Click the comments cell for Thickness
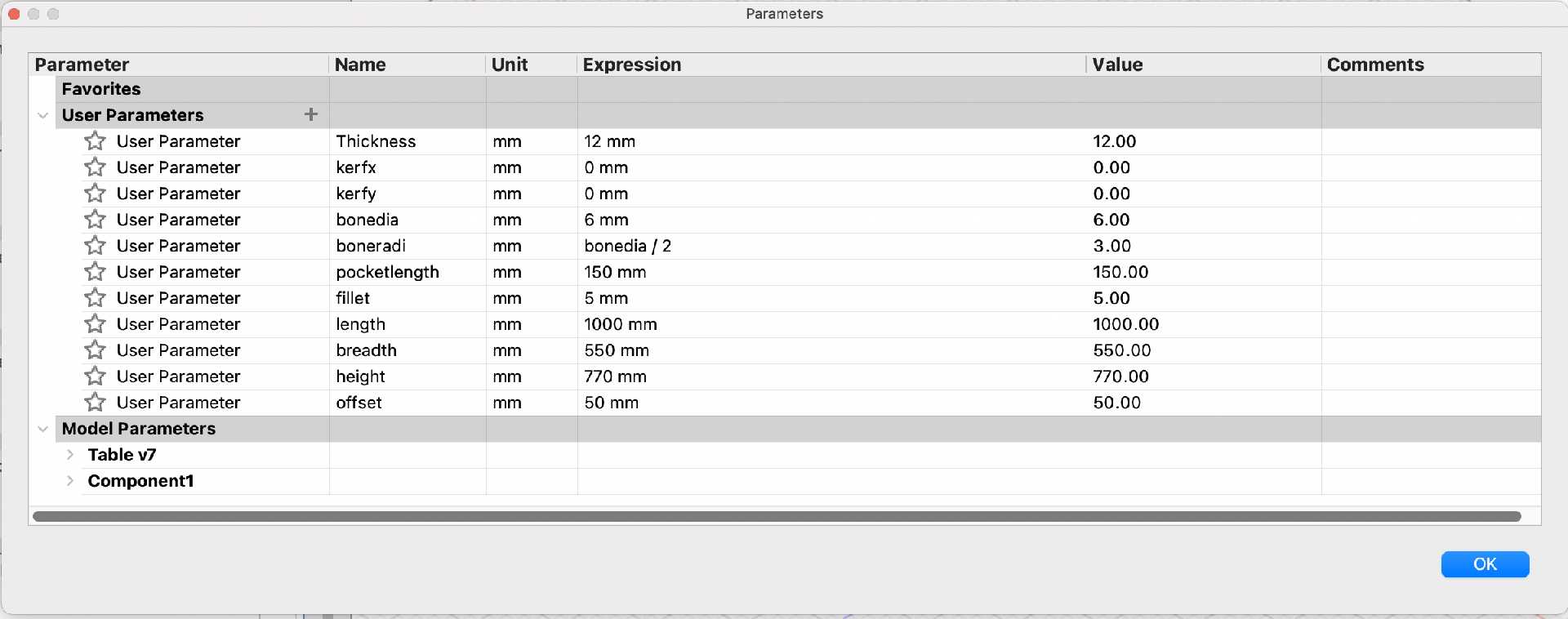Screen dimensions: 1568x619 pyautogui.click(x=1432, y=141)
